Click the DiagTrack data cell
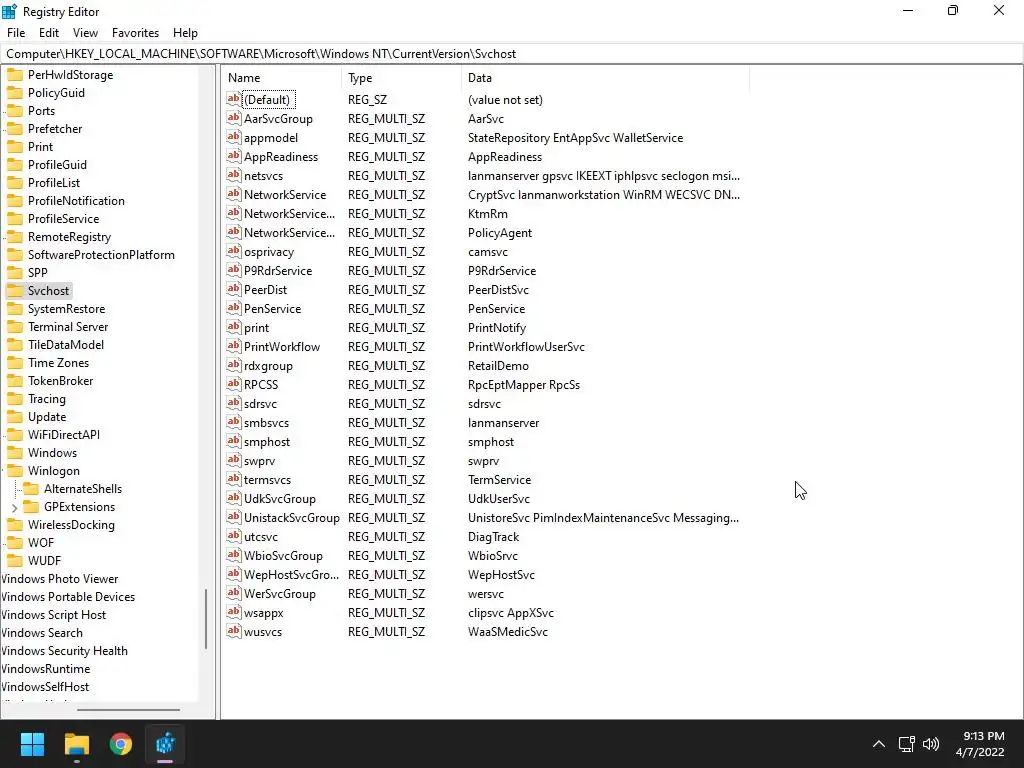Image resolution: width=1024 pixels, height=768 pixels. [x=494, y=537]
